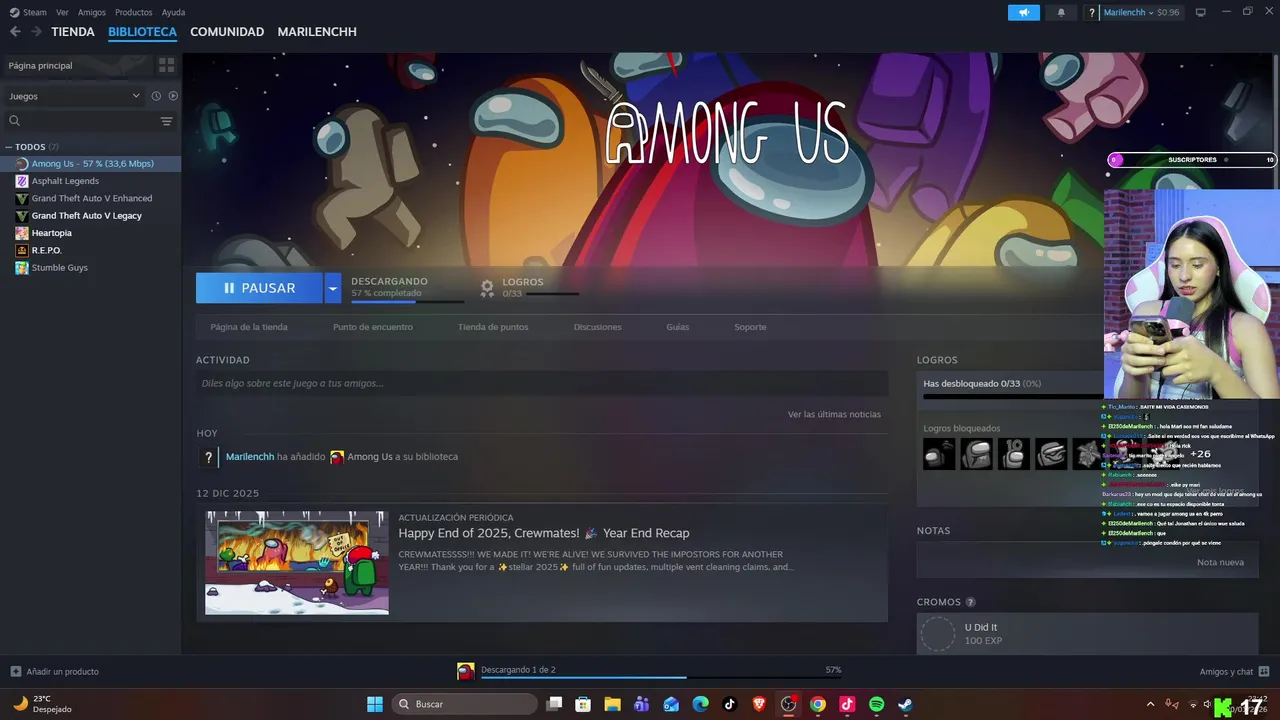Switch to Big Picture mode monitor icon

tap(1201, 12)
